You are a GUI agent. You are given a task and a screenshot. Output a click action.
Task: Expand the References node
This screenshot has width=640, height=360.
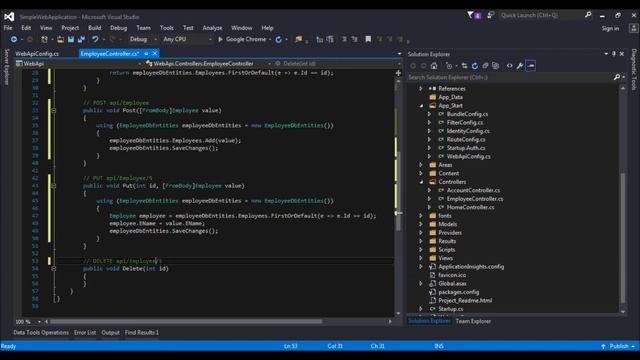[x=421, y=89]
